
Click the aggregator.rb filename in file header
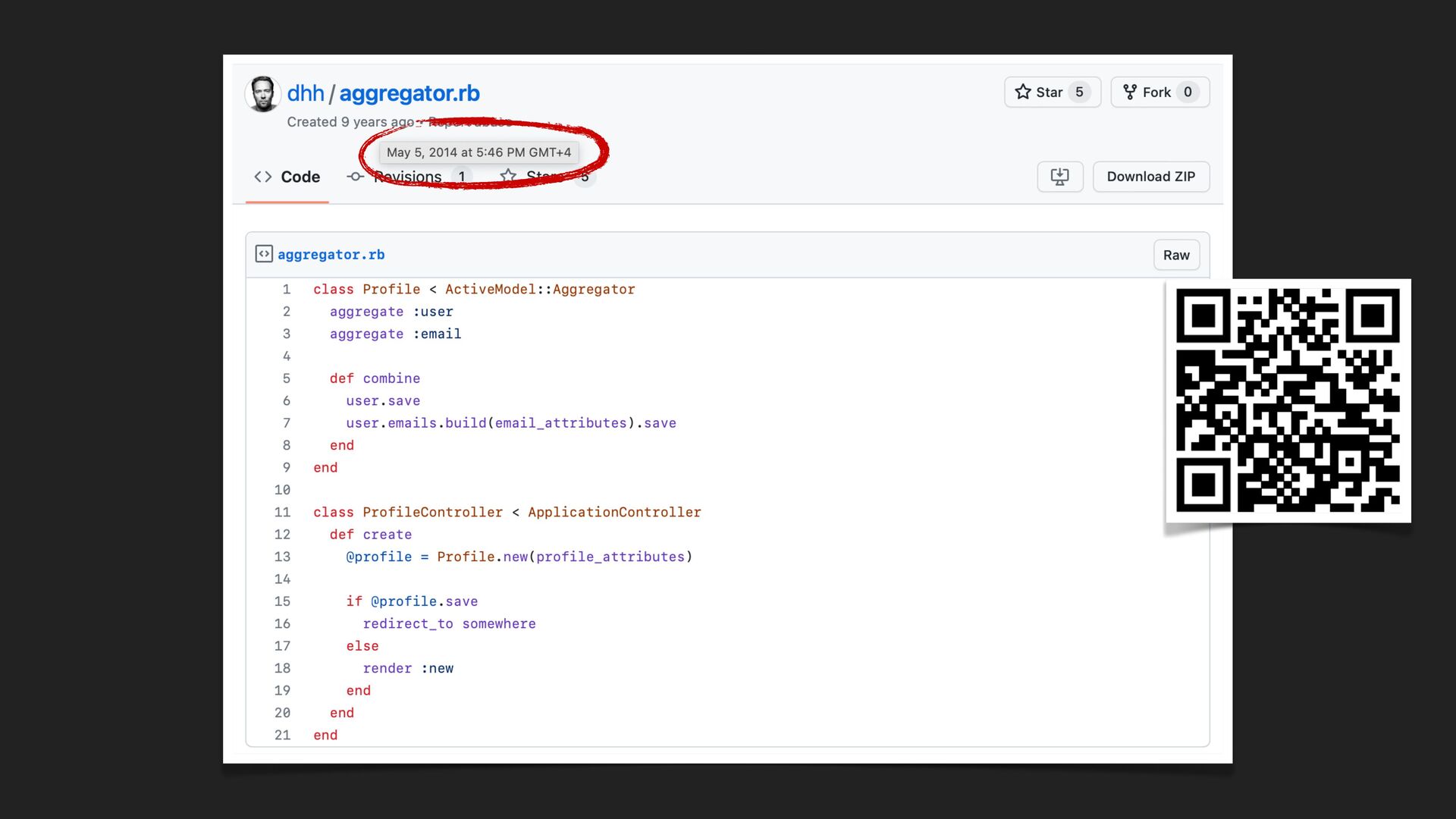point(331,255)
